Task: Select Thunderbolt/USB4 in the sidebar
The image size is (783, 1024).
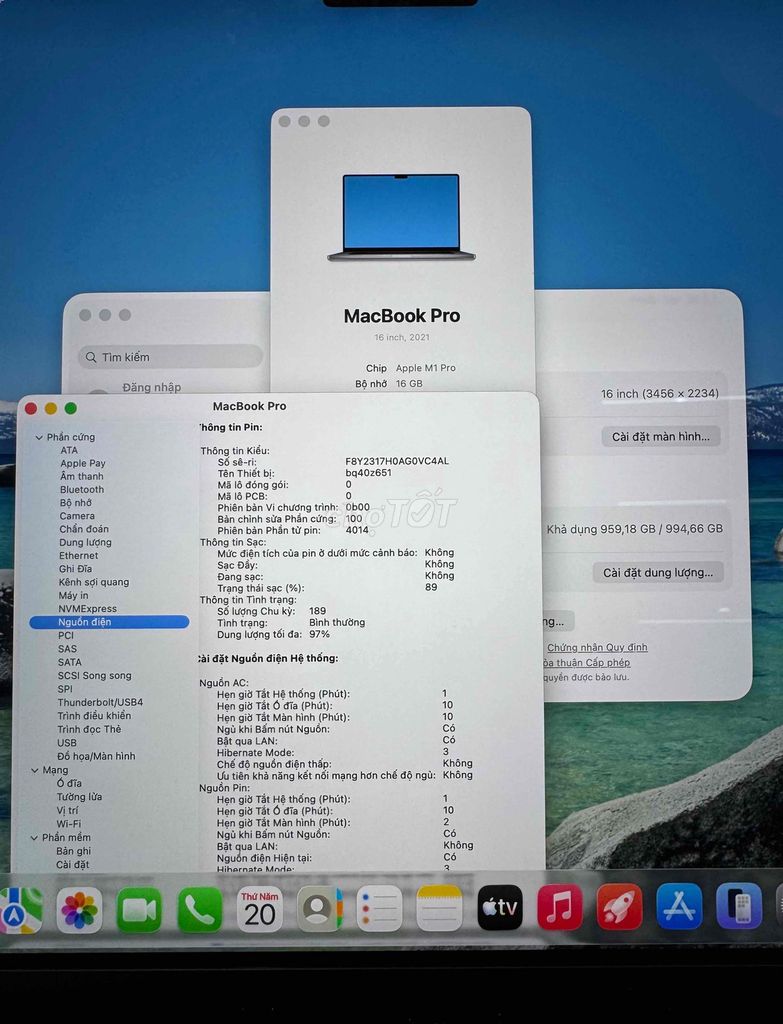Action: pos(100,703)
